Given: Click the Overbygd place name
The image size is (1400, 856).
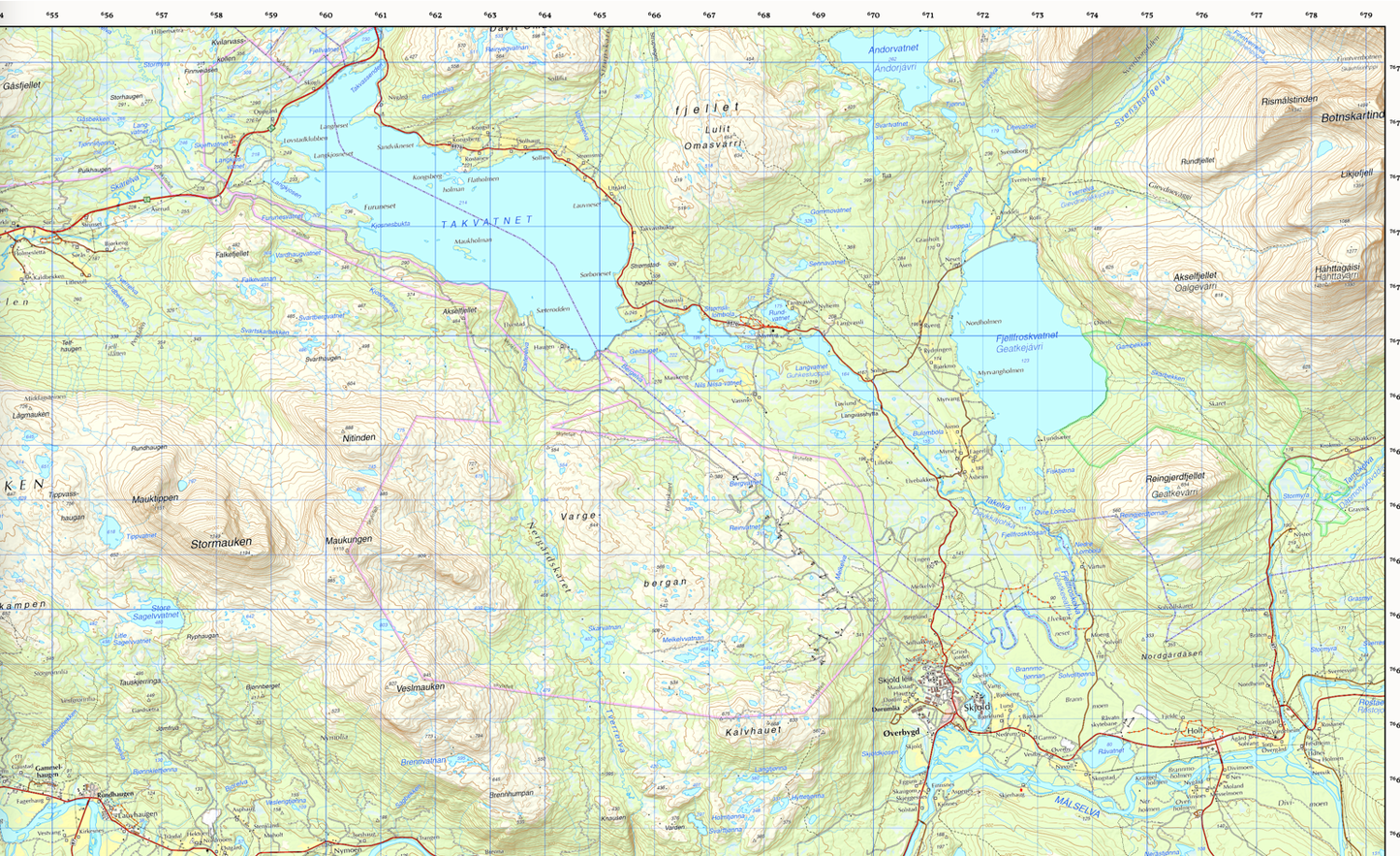Looking at the screenshot, I should coord(900,733).
